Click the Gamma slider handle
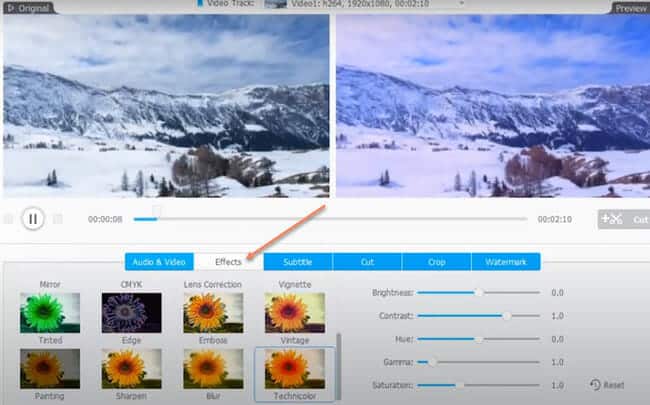The image size is (650, 405). coord(432,362)
